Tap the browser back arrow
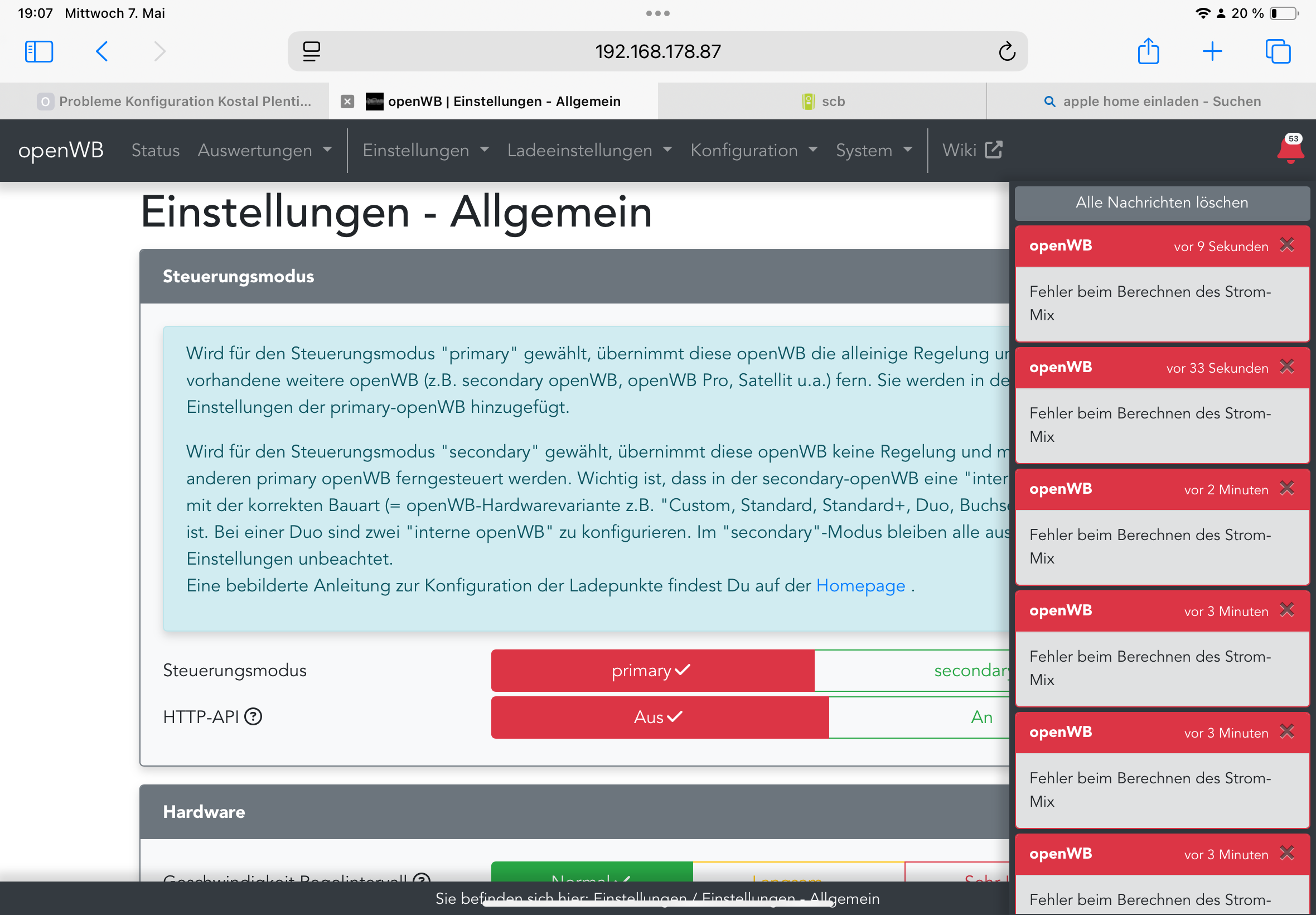This screenshot has height=915, width=1316. pyautogui.click(x=102, y=51)
